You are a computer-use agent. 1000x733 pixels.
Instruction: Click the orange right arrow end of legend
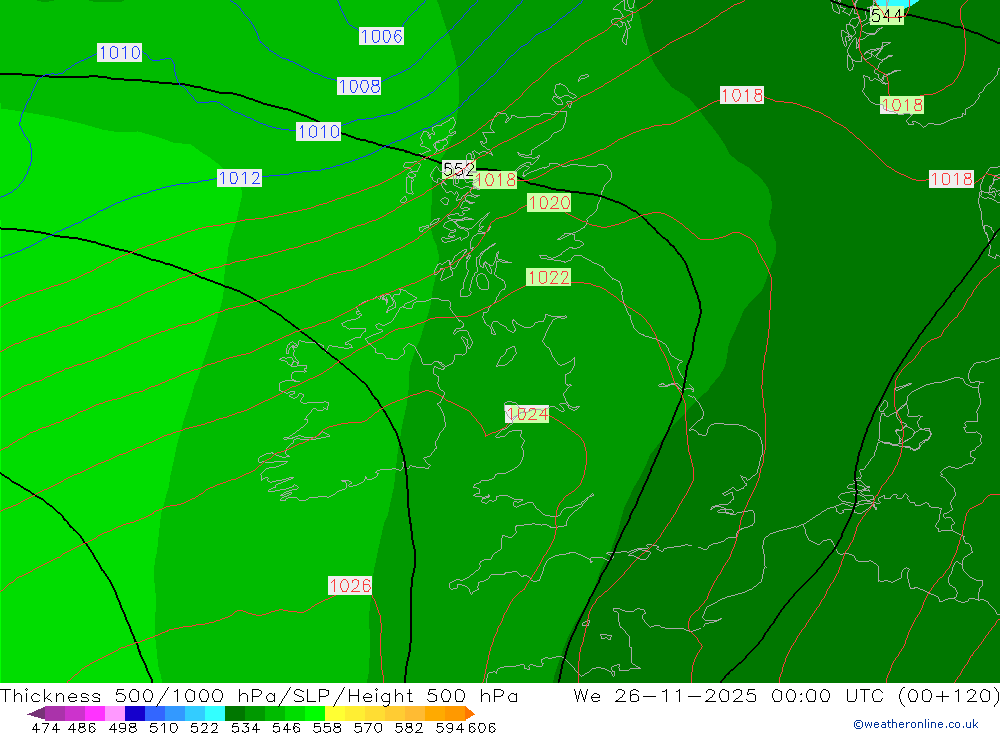[469, 713]
